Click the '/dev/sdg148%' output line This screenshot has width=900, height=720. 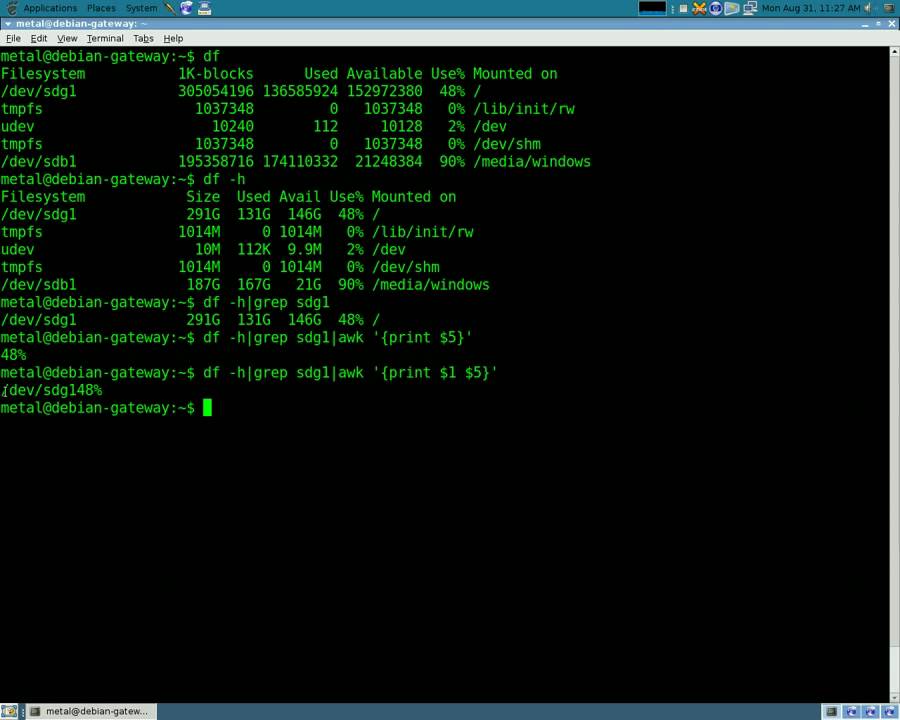pyautogui.click(x=52, y=390)
